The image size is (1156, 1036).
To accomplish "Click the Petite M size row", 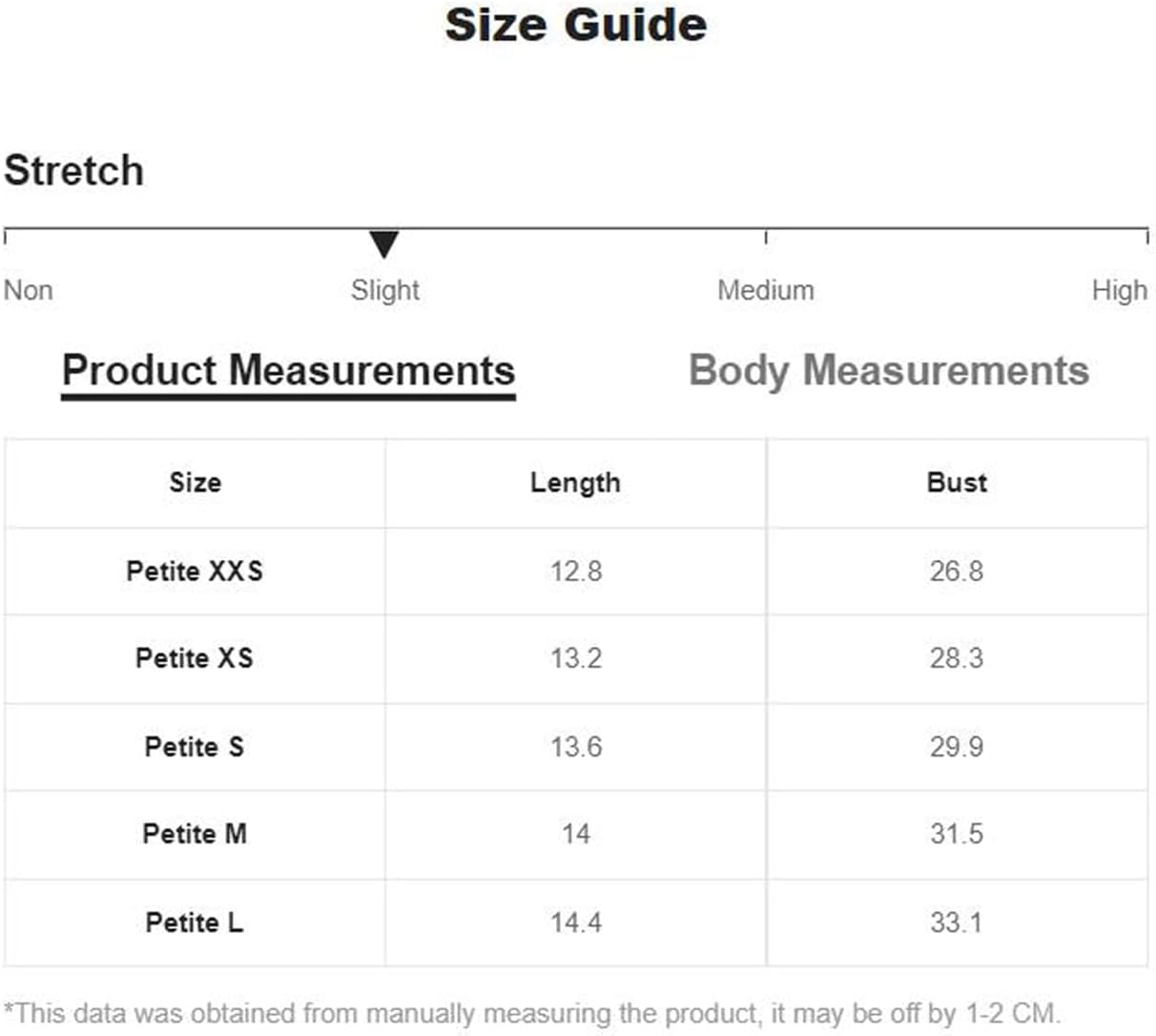I will pyautogui.click(x=576, y=835).
